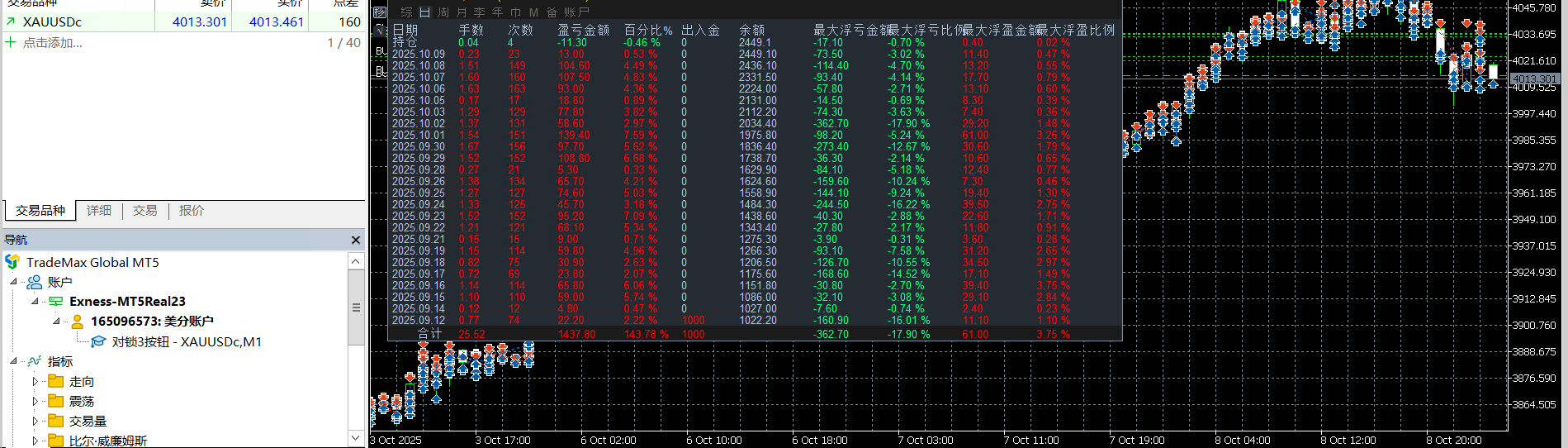Collapse the 指标 indicators node
This screenshot has width=1568, height=448.
[x=14, y=361]
